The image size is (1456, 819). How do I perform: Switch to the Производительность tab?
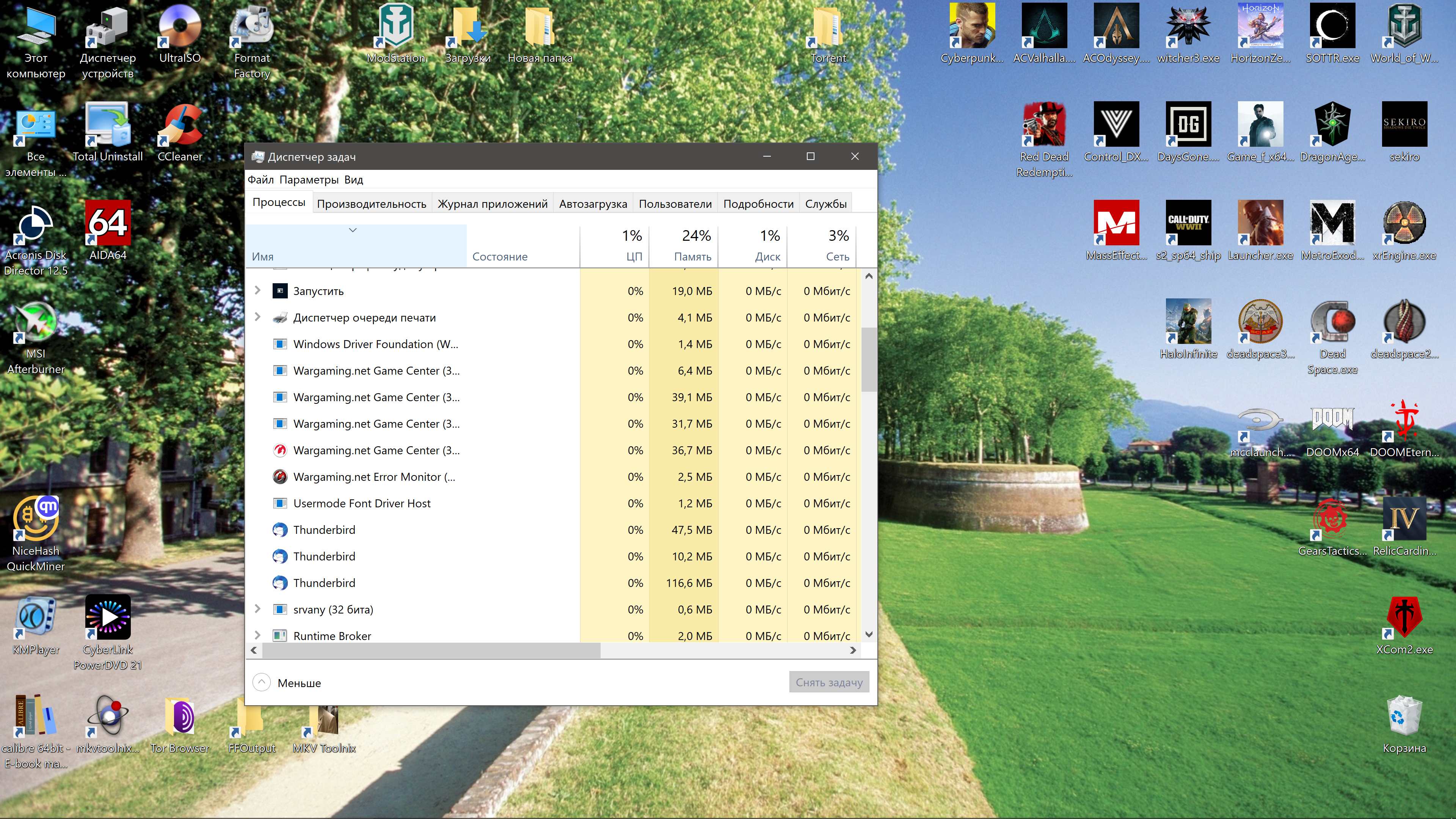371,204
